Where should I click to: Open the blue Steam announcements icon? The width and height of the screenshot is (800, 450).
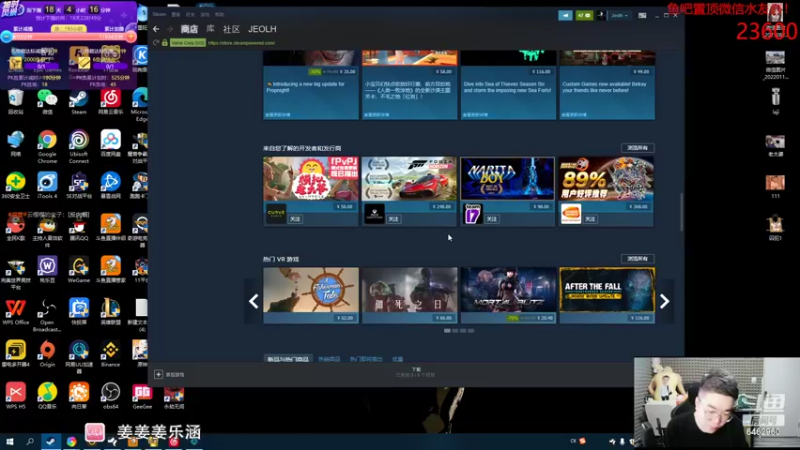[565, 15]
